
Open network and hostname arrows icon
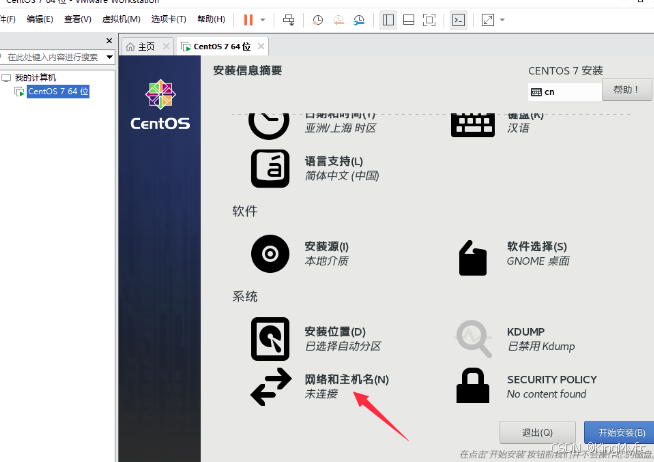[271, 387]
